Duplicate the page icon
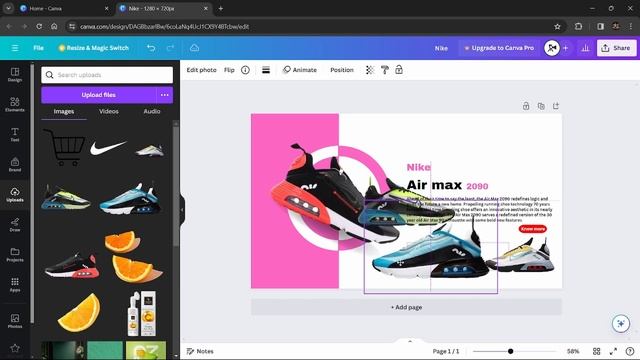 (541, 106)
